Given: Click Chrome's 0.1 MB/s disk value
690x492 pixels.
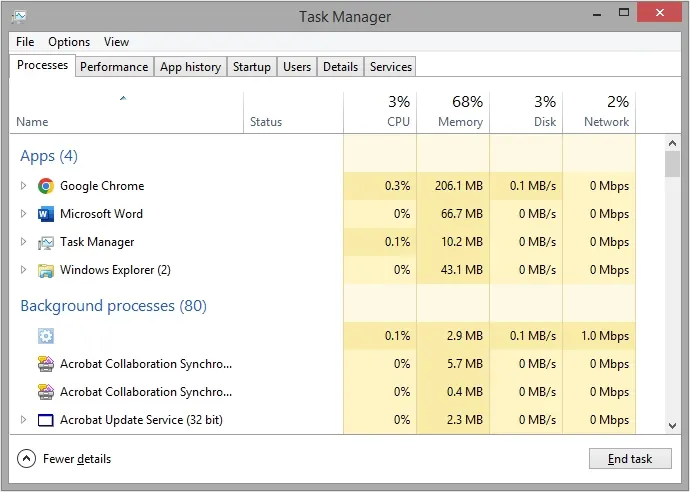Looking at the screenshot, I should click(x=533, y=186).
